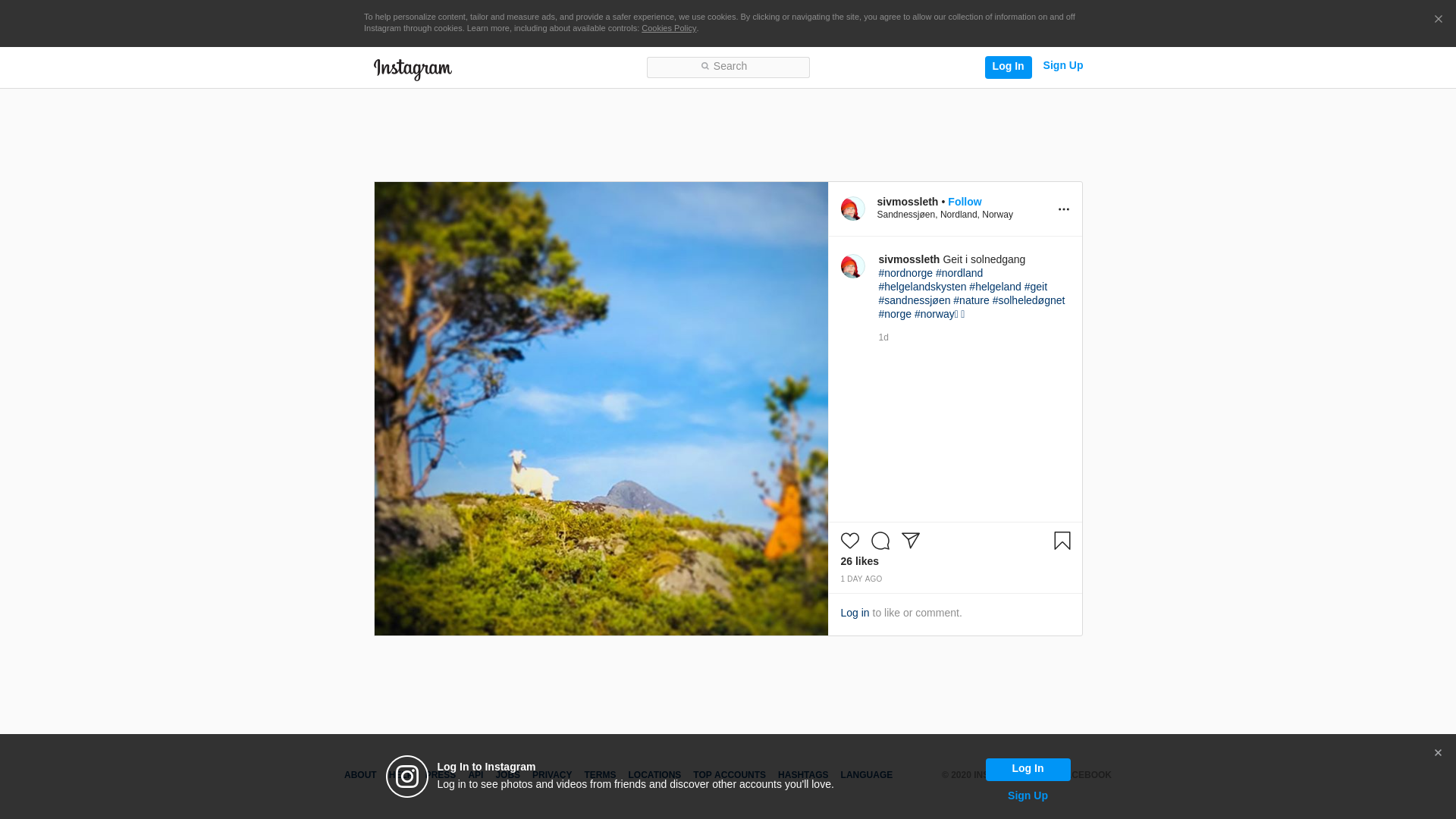Open the LANGUAGE footer option
Screen dimensions: 1456x819
tap(866, 775)
